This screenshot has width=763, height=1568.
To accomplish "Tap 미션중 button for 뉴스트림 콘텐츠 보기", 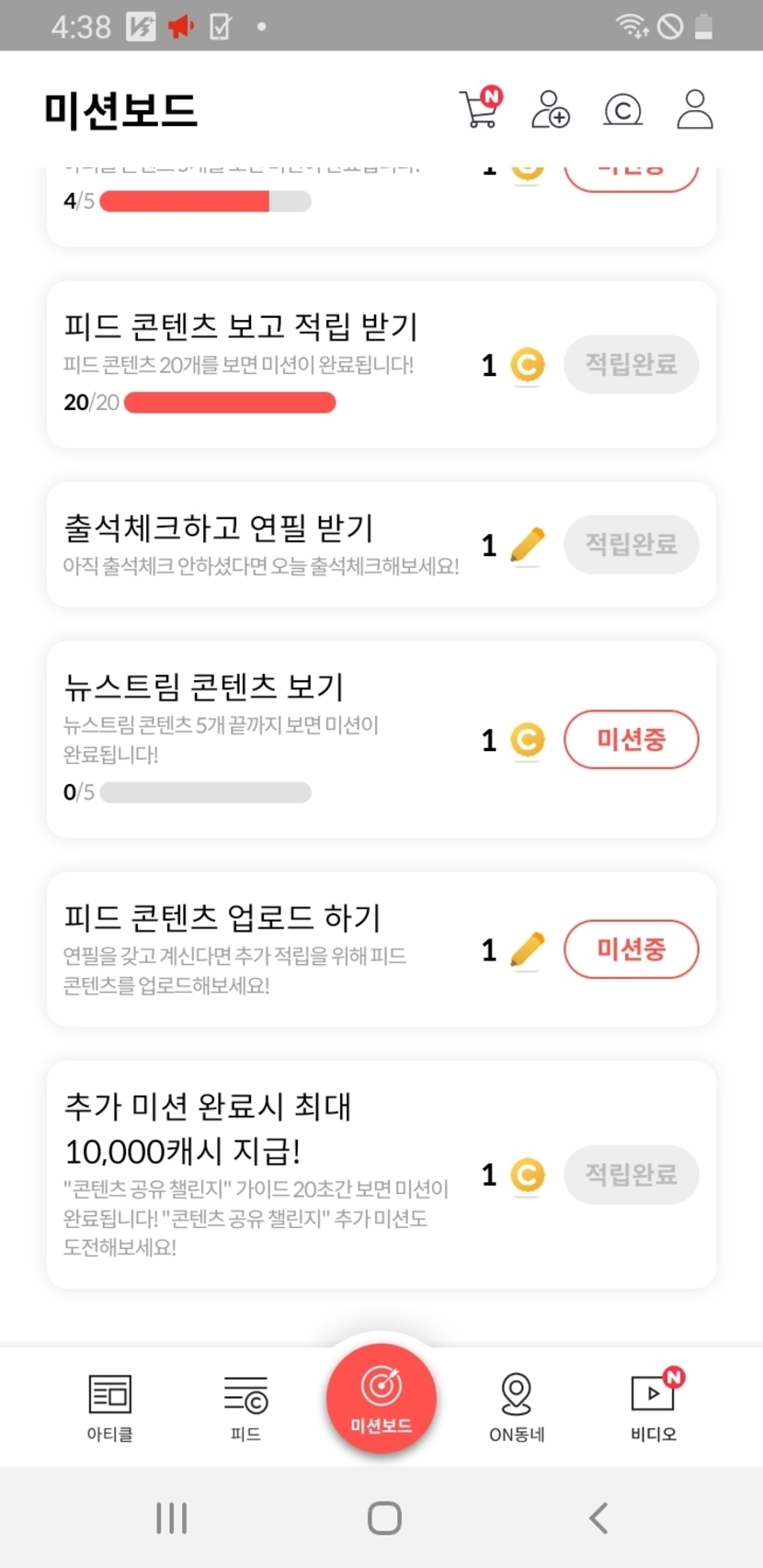I will coord(631,739).
